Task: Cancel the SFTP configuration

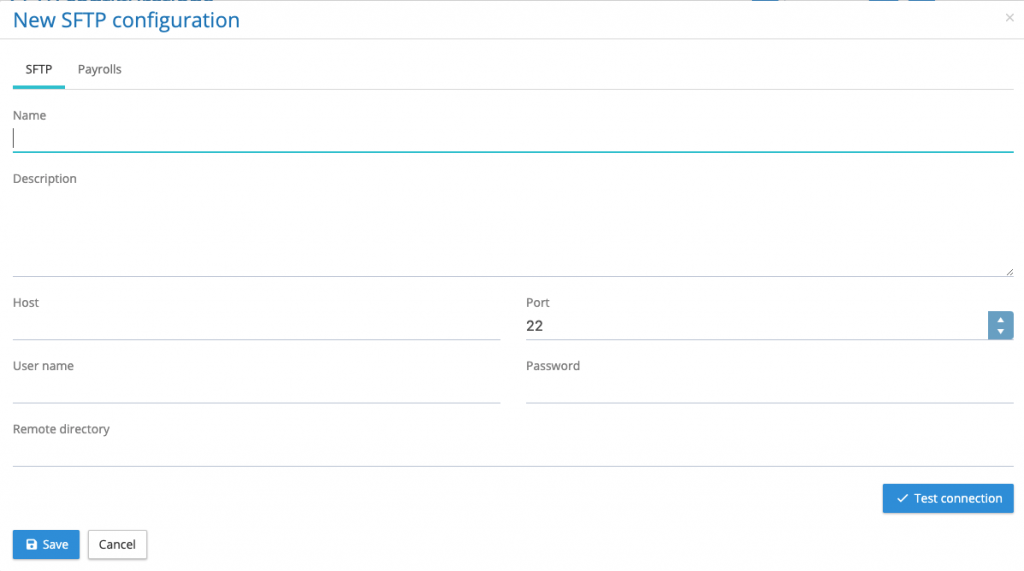Action: pos(117,545)
